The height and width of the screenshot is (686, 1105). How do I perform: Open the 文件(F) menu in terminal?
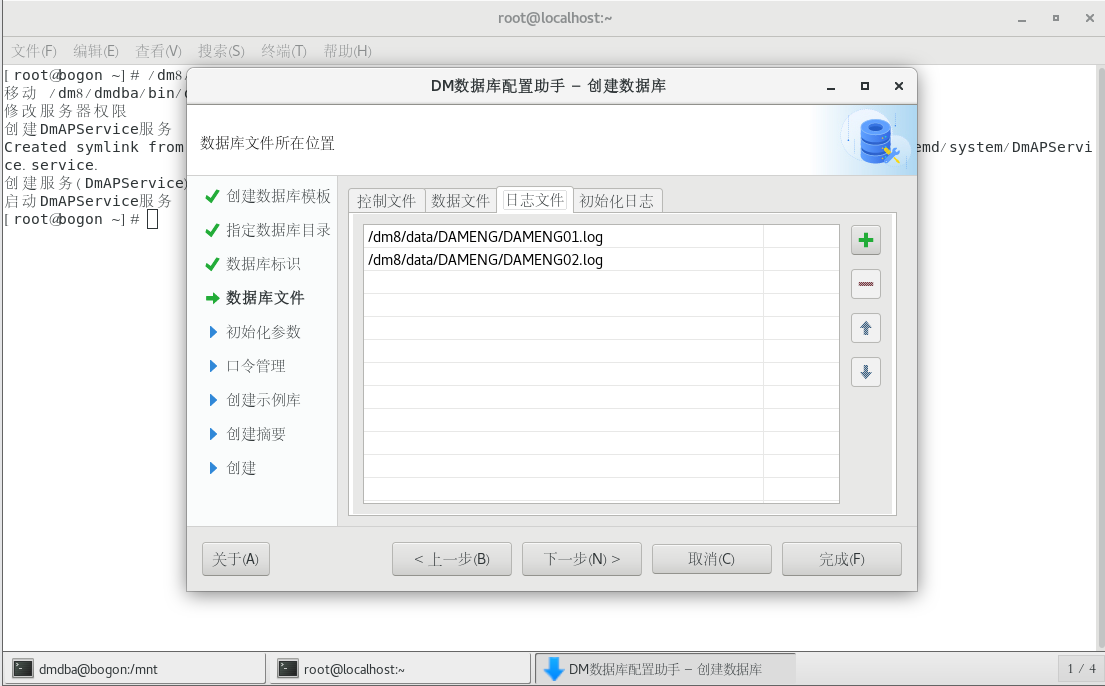pos(34,51)
